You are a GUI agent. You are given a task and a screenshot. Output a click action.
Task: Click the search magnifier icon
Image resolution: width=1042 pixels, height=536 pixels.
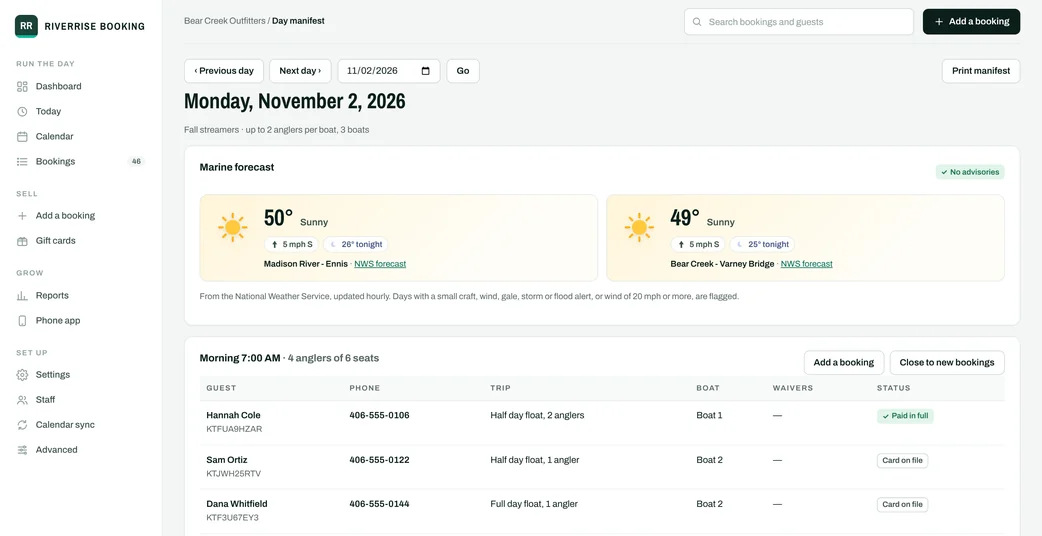pos(697,22)
